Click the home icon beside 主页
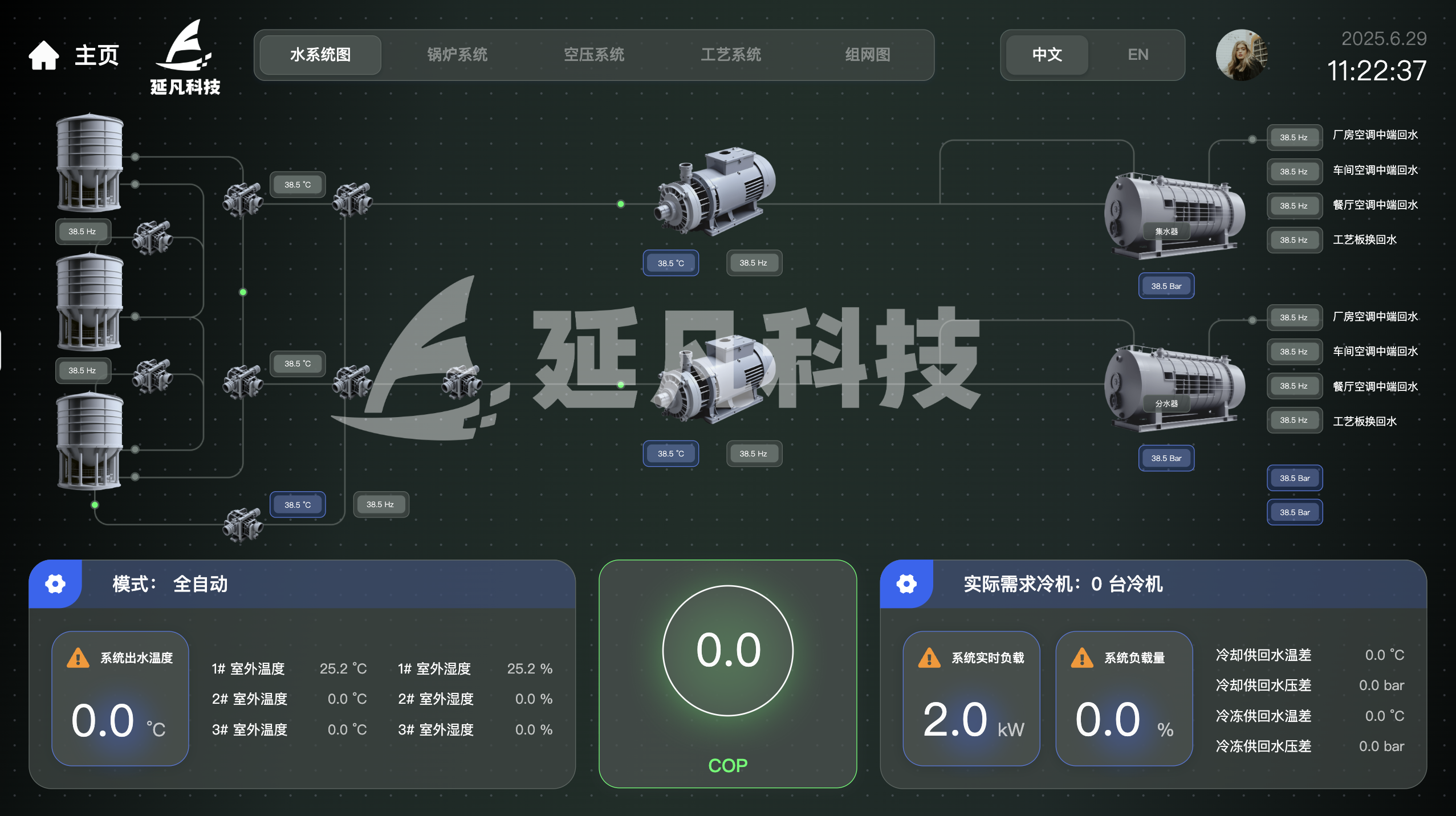The height and width of the screenshot is (816, 1456). click(x=44, y=55)
